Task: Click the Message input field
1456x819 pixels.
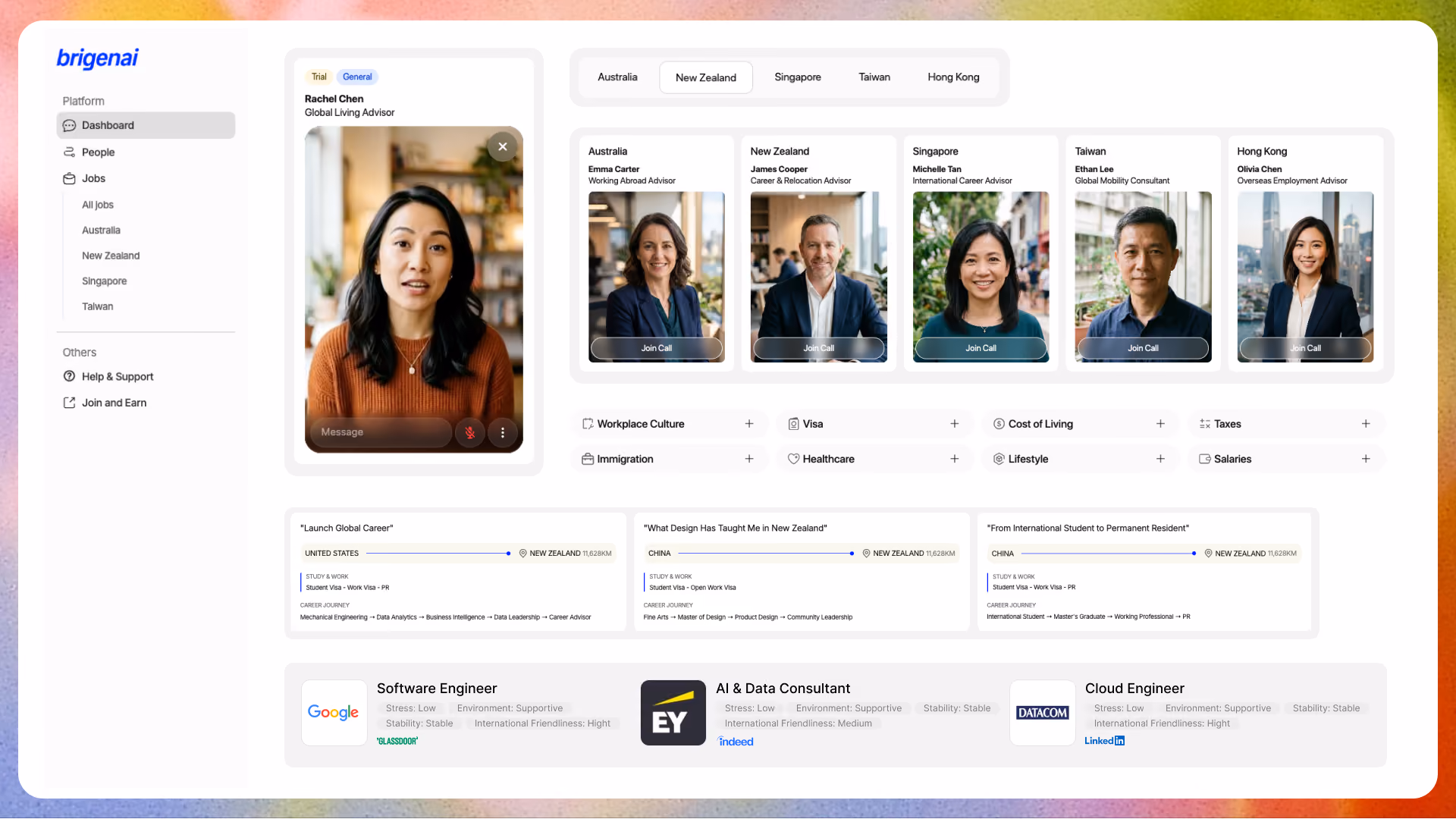Action: coord(381,432)
